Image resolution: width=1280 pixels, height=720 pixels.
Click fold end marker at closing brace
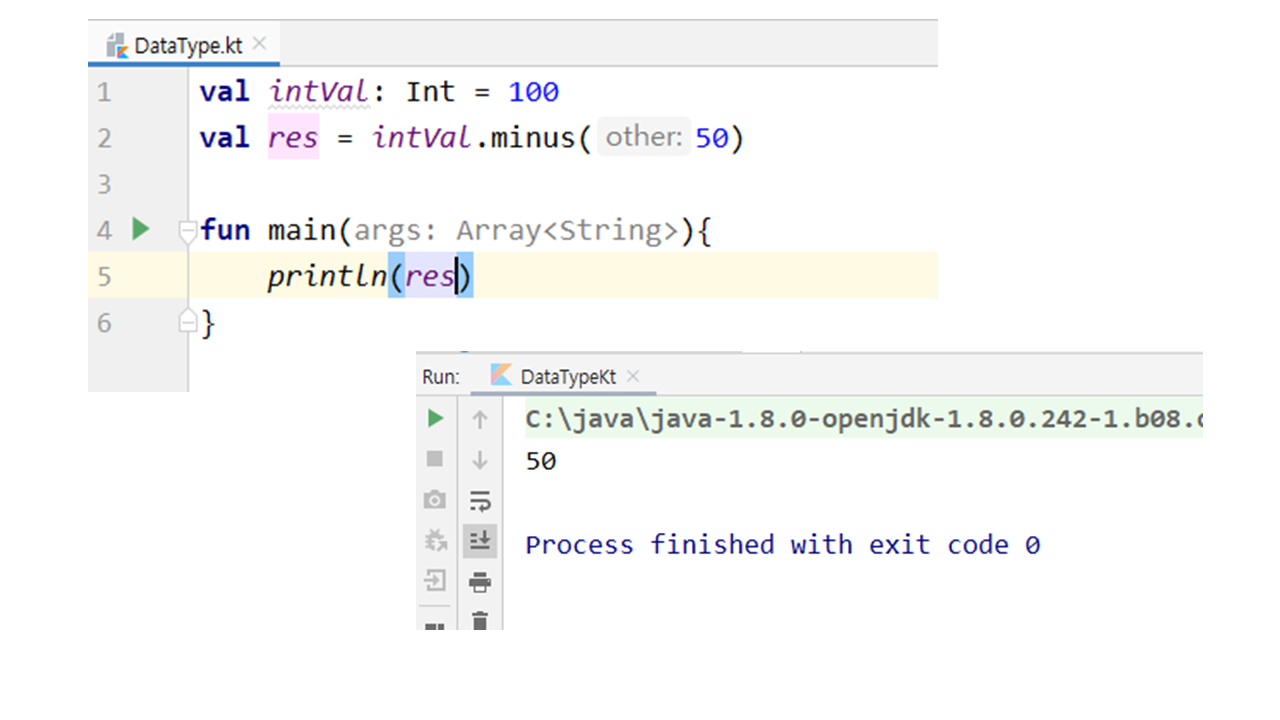[x=188, y=321]
